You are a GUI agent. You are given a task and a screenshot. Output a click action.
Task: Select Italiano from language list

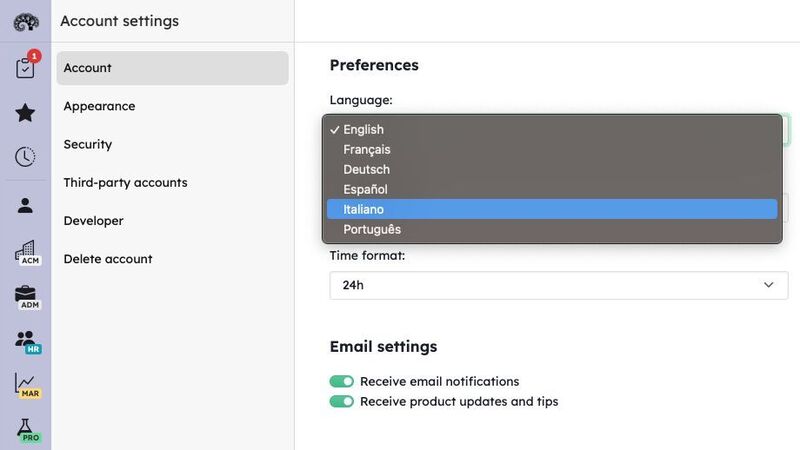pos(552,209)
